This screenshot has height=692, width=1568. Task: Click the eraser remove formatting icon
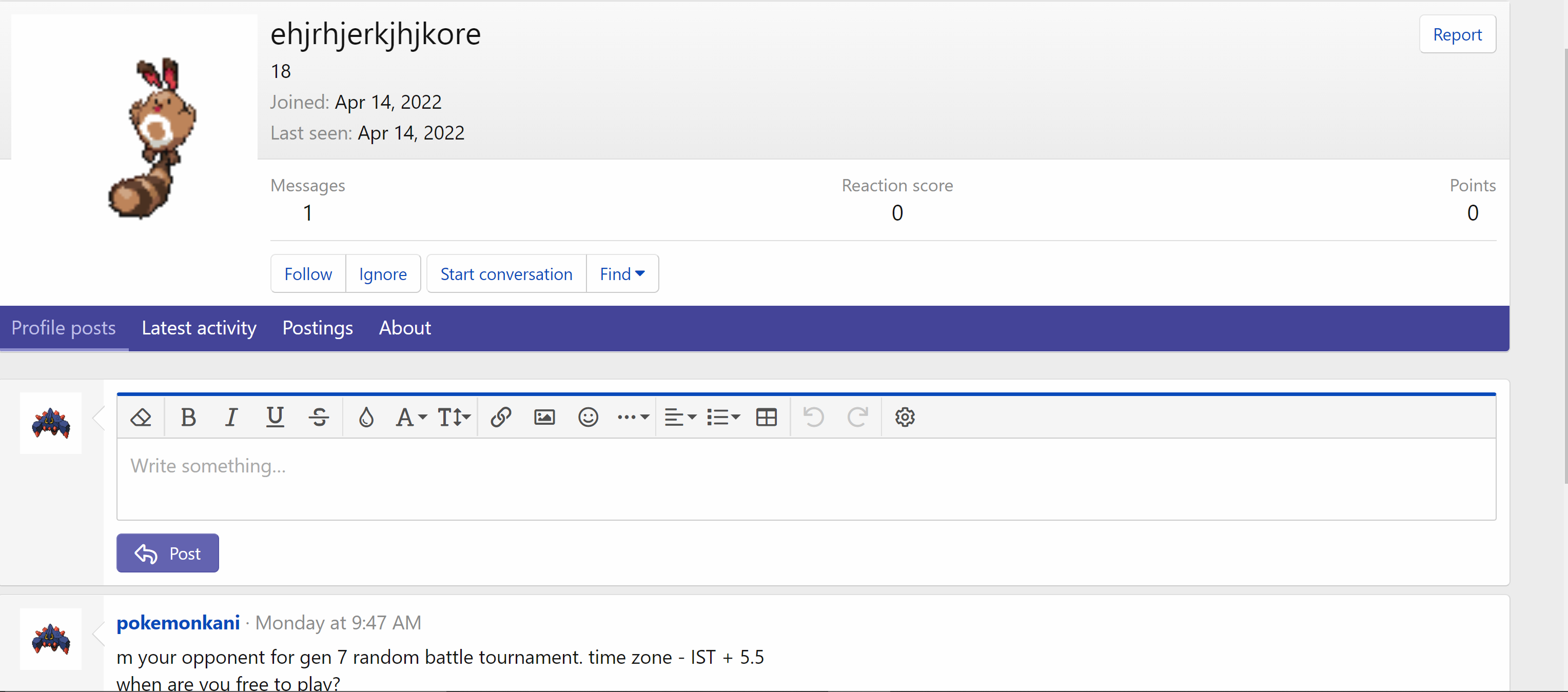pyautogui.click(x=141, y=418)
